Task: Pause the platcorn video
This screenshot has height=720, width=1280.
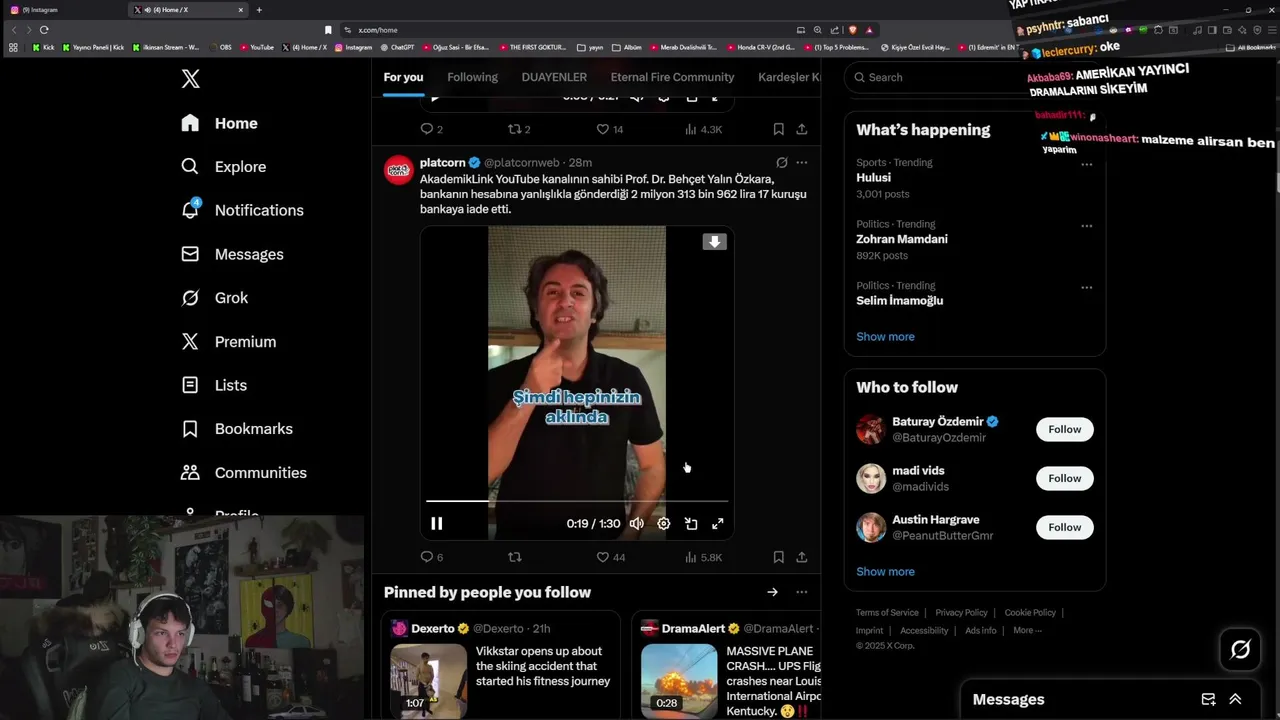Action: 436,523
